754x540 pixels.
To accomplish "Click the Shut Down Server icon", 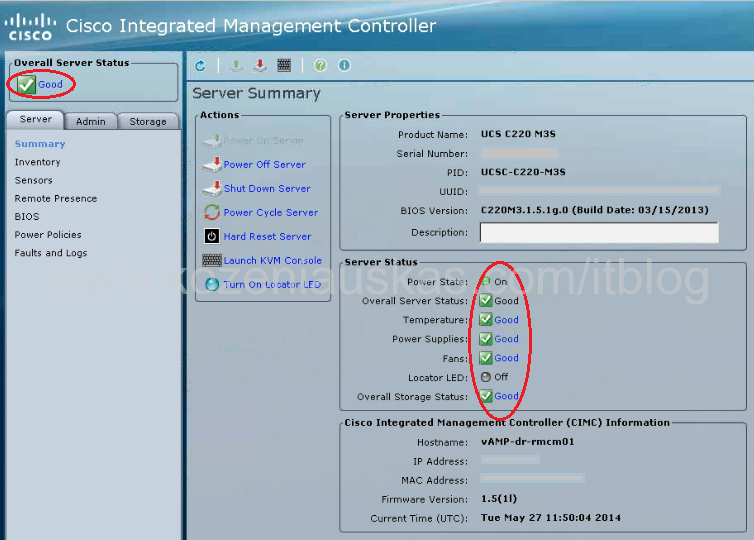I will pos(212,189).
